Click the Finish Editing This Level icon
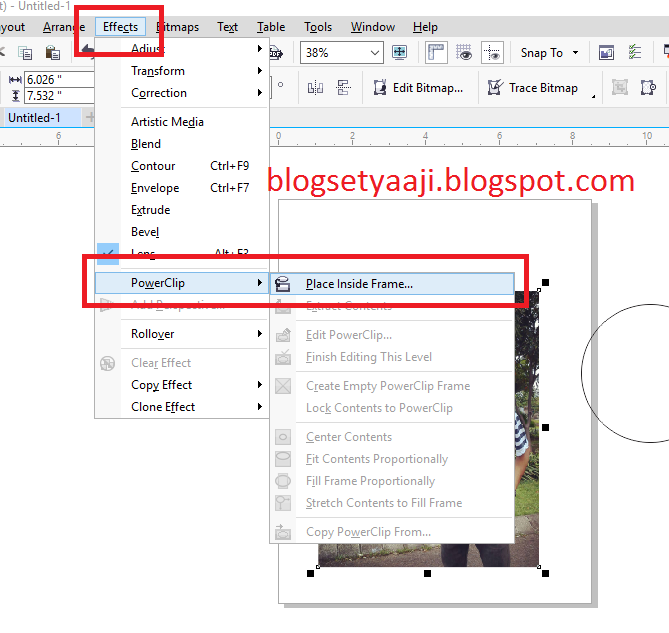Screen dimensions: 669x633 pyautogui.click(x=283, y=357)
